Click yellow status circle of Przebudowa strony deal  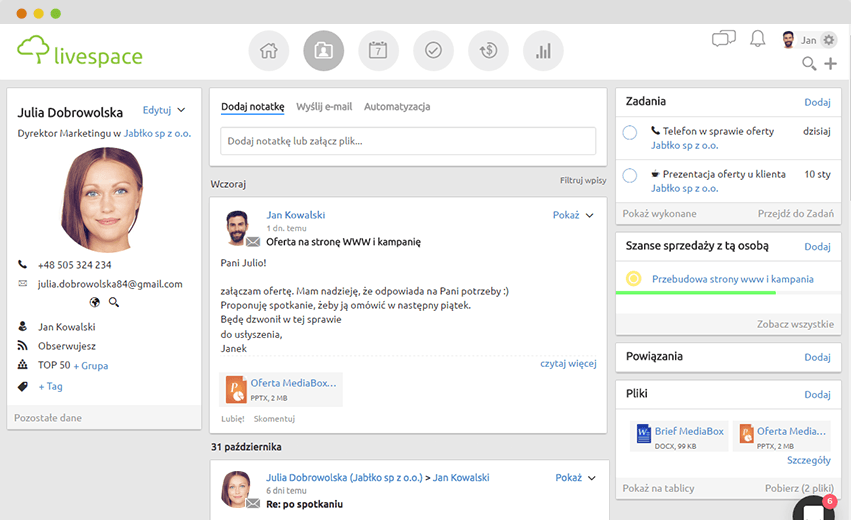click(x=633, y=278)
